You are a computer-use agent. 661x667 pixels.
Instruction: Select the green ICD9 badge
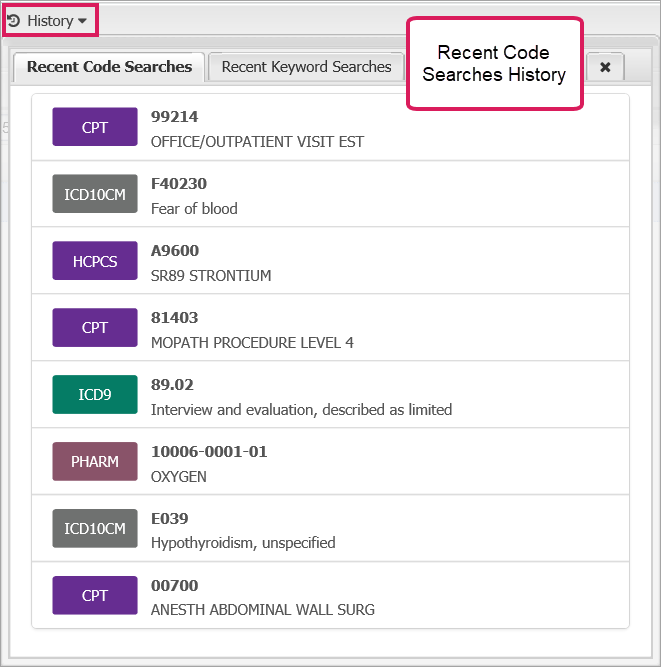click(95, 395)
